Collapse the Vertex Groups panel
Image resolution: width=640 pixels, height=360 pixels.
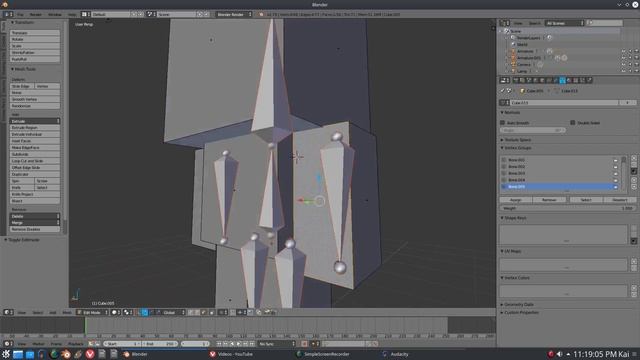[x=517, y=148]
